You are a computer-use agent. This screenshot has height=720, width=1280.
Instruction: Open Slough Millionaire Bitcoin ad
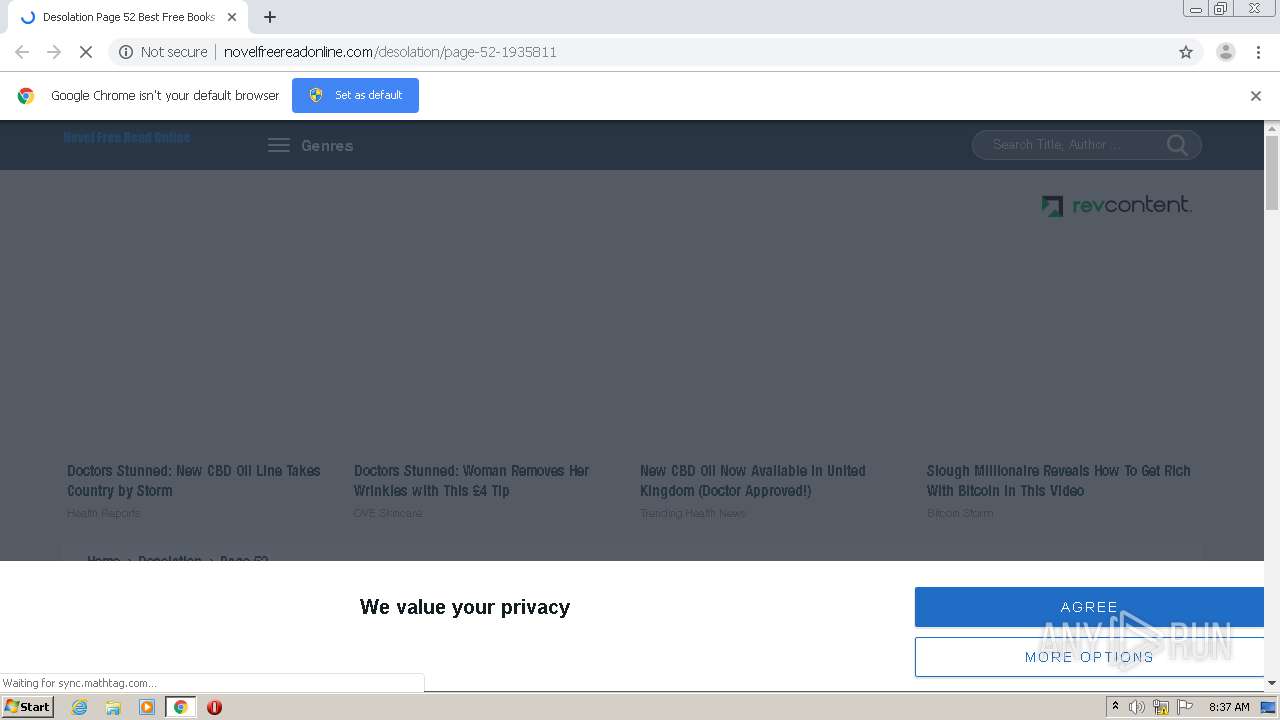tap(1058, 481)
